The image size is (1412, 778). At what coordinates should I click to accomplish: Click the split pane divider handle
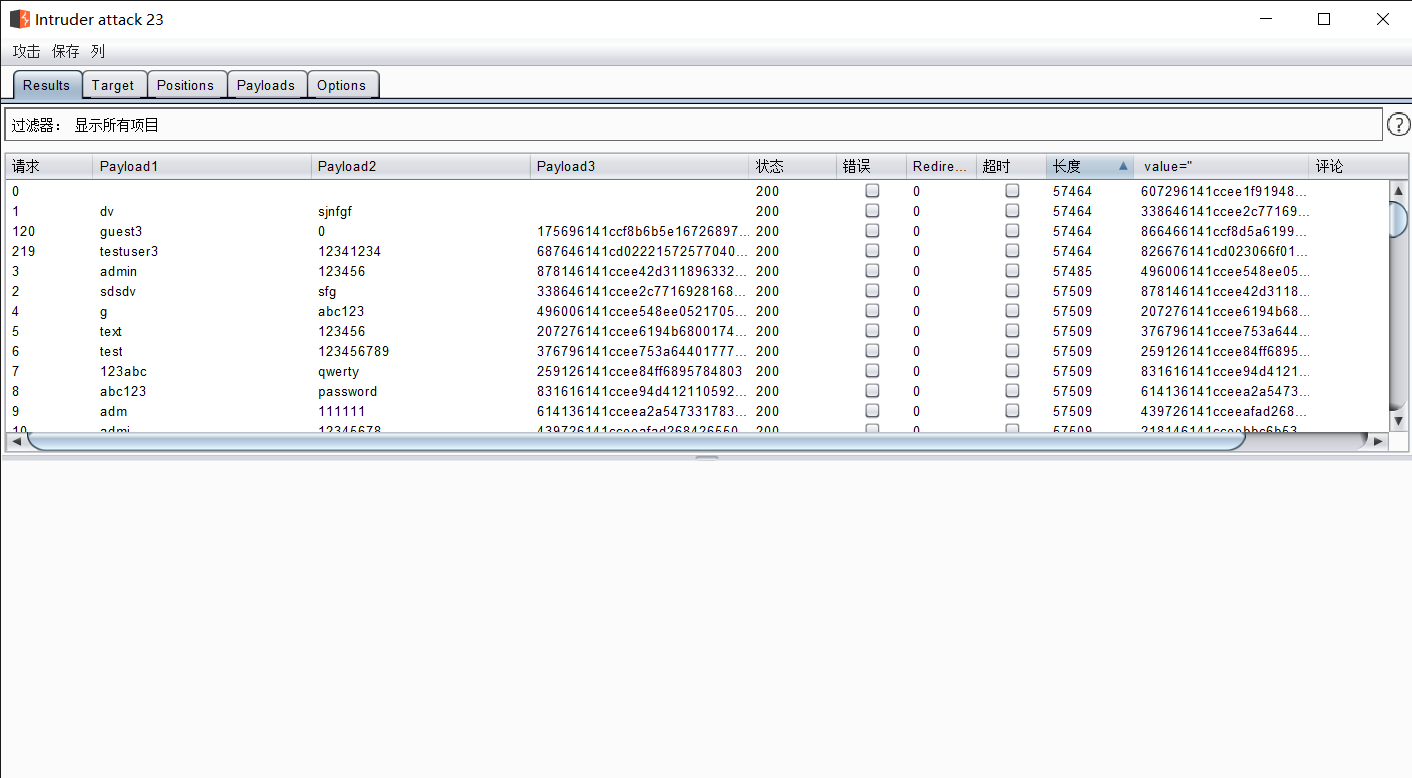(x=707, y=458)
